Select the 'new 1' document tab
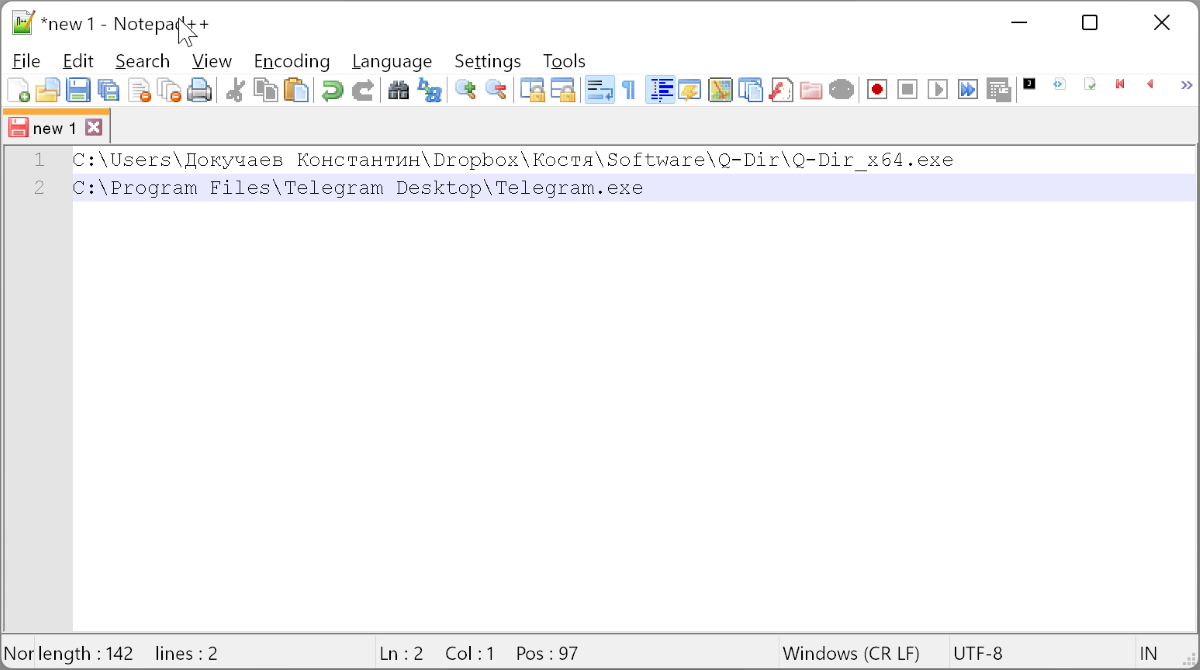1200x670 pixels. [x=56, y=127]
